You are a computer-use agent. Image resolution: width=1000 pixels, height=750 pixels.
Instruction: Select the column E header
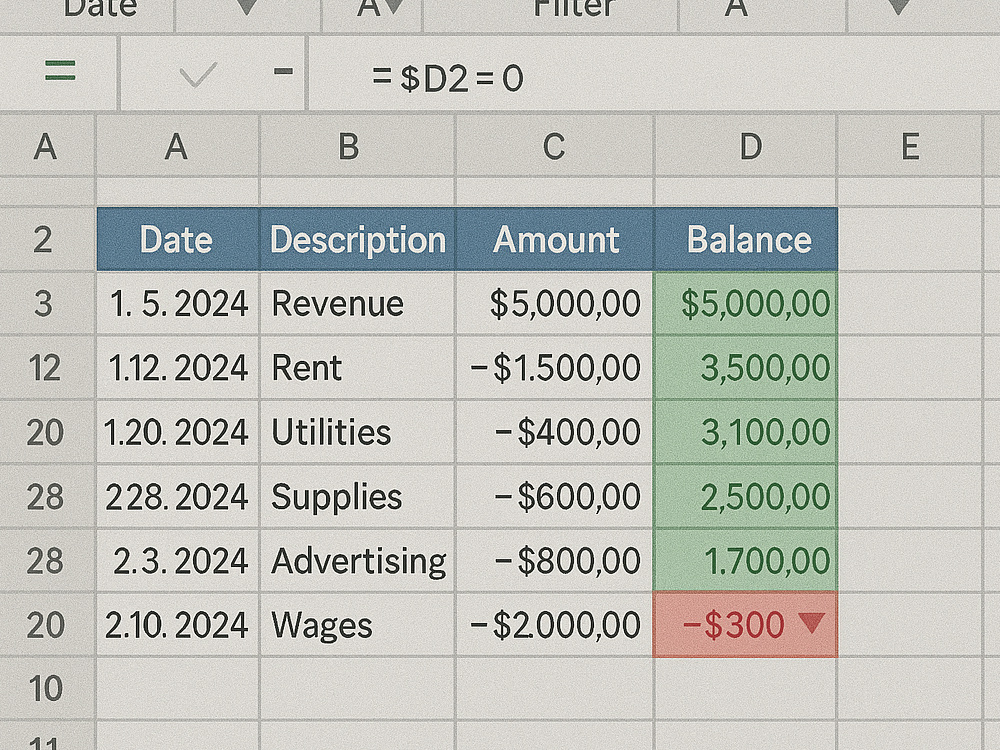(x=910, y=146)
